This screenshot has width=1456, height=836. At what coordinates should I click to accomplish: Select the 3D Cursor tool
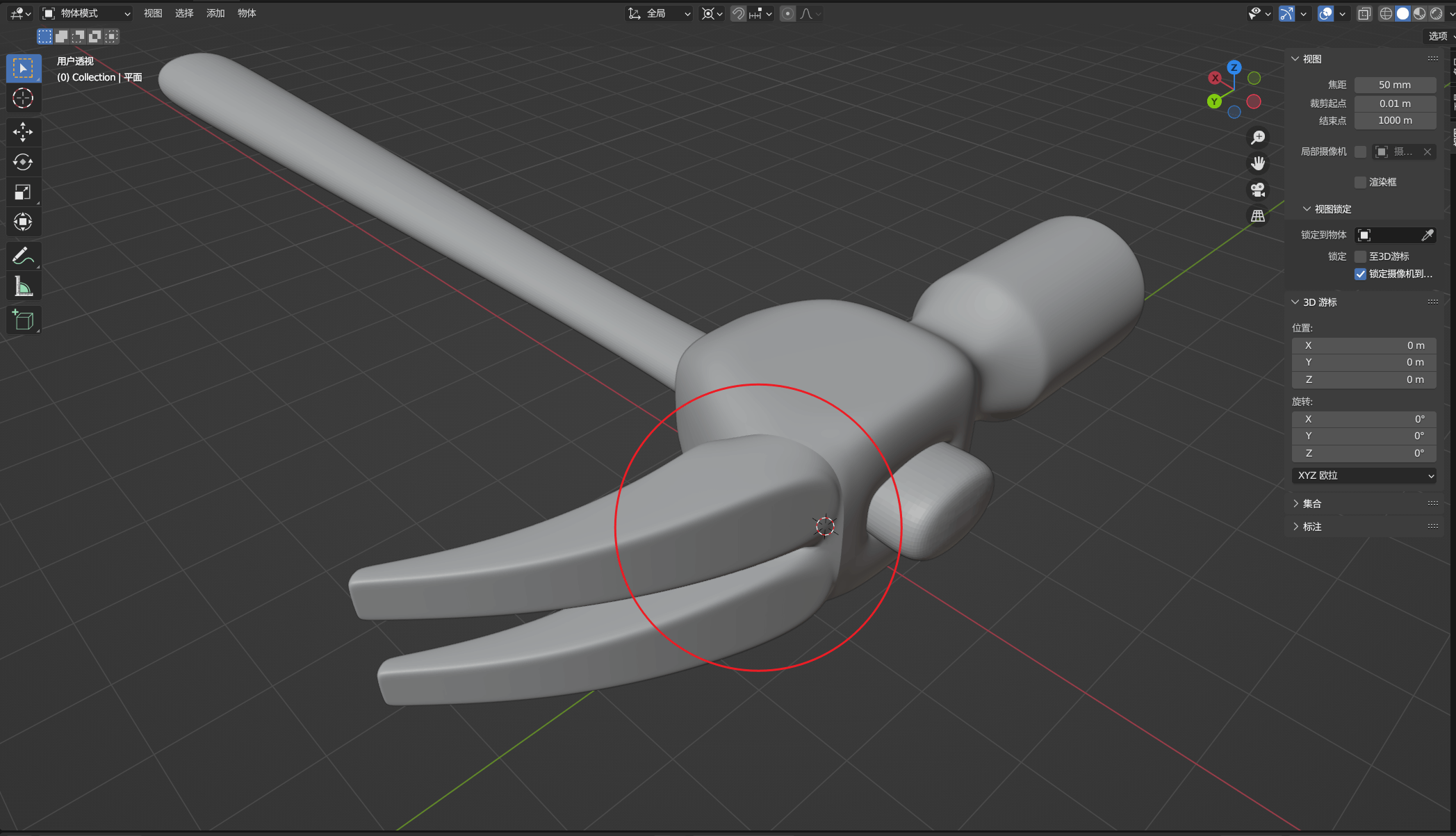pos(23,98)
